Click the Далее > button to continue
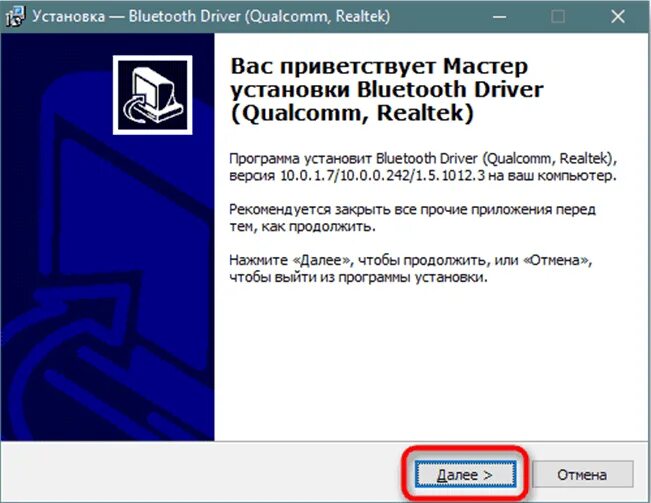 coord(465,474)
